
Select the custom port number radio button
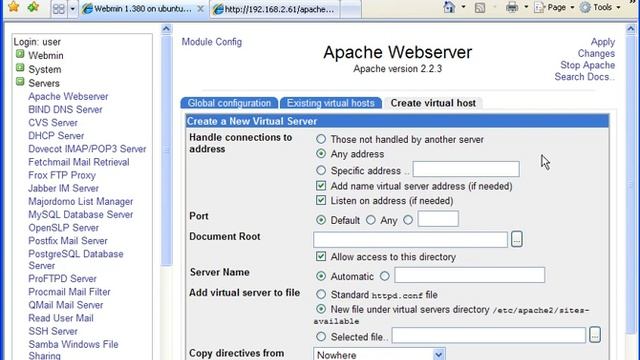point(408,220)
